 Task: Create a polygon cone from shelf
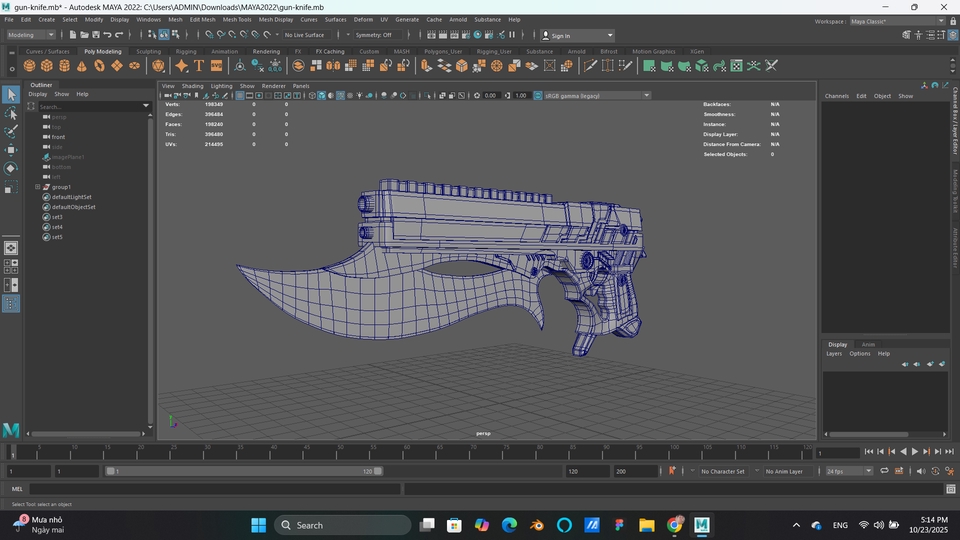(x=81, y=66)
